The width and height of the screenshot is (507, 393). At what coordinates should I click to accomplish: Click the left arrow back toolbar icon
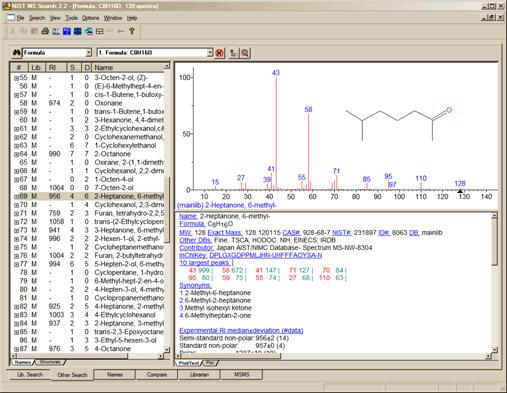point(121,31)
